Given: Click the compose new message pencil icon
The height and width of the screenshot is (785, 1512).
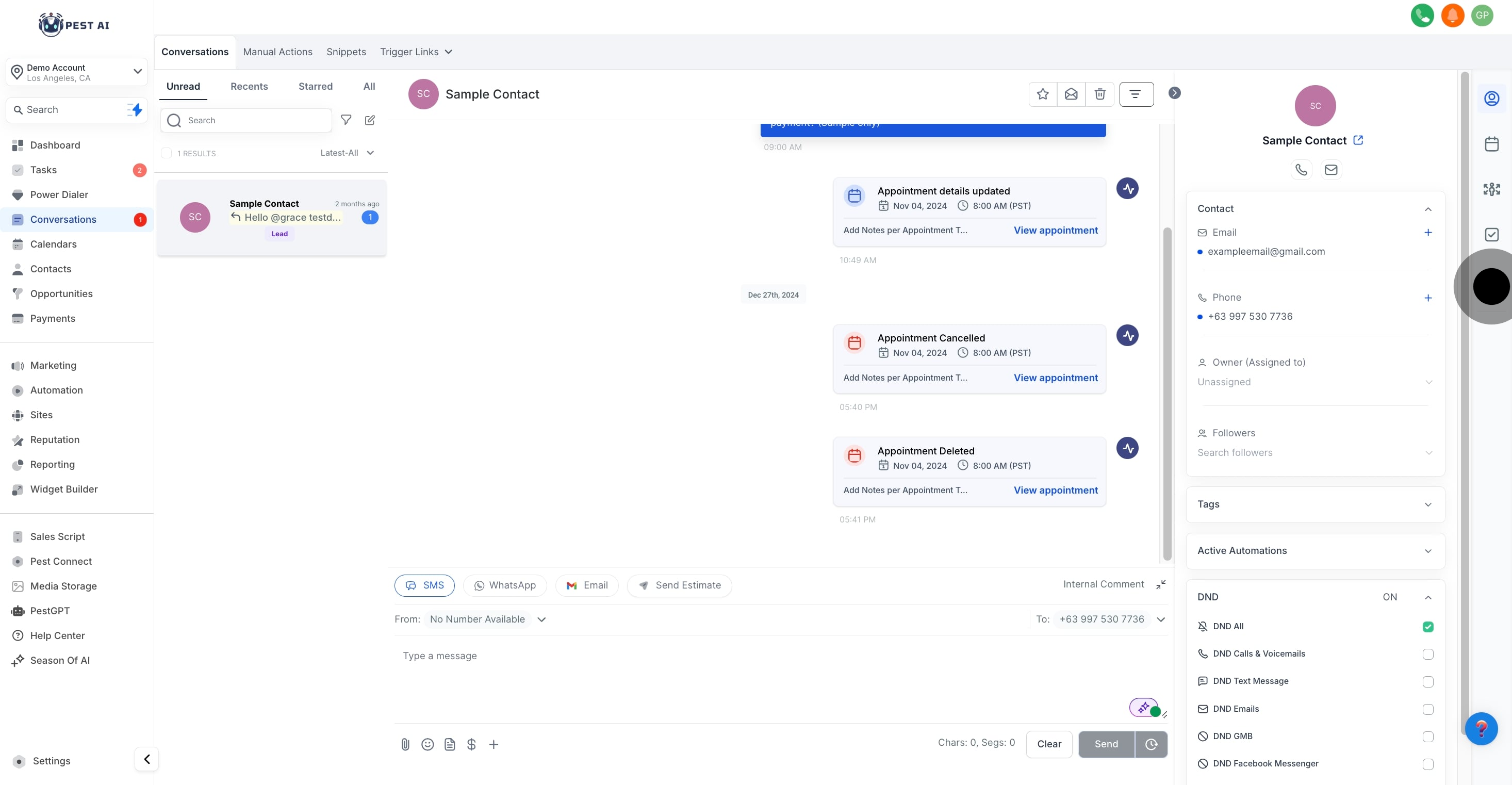Looking at the screenshot, I should click(370, 120).
